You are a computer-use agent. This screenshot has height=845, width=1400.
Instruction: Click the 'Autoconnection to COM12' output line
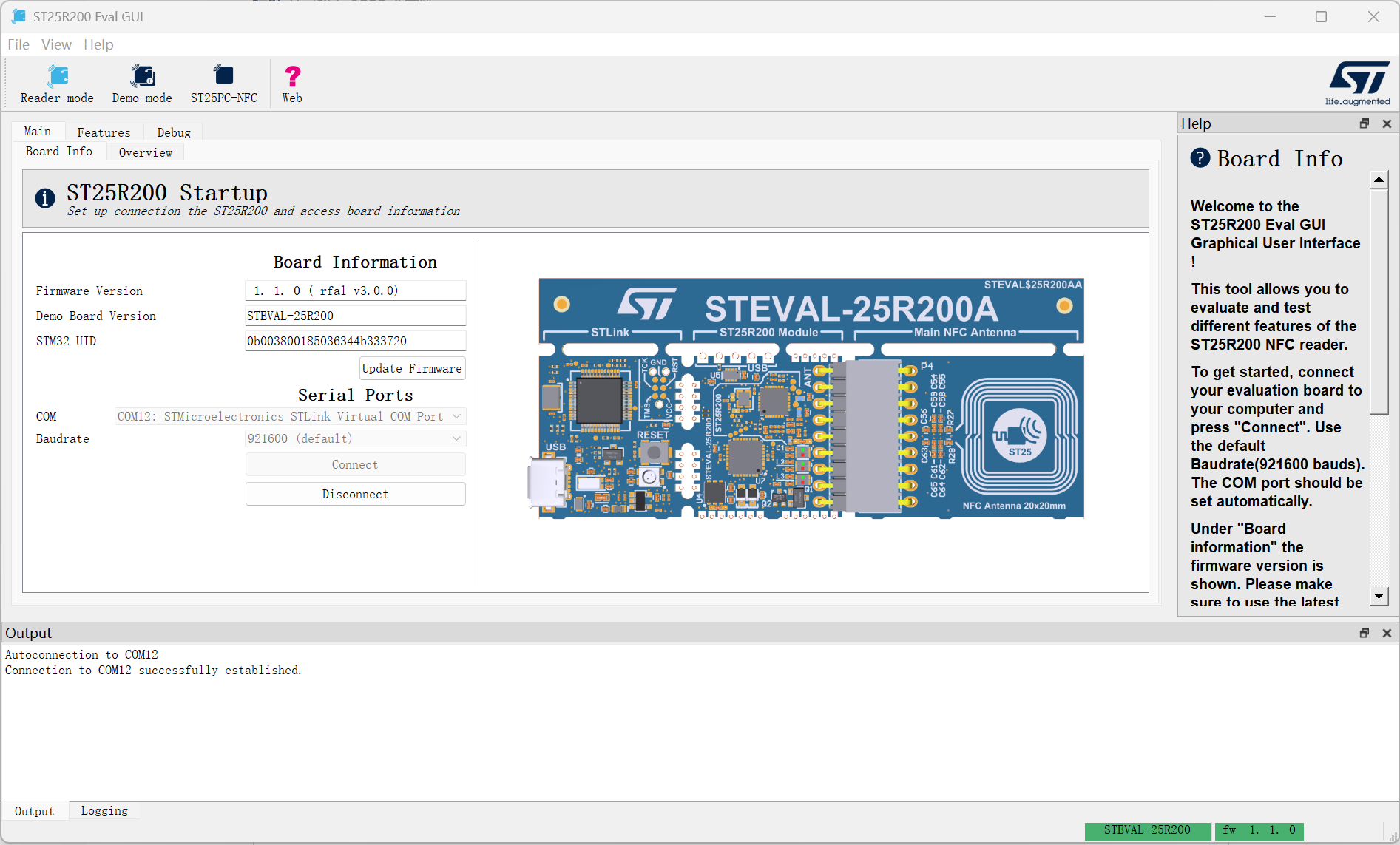pos(81,654)
